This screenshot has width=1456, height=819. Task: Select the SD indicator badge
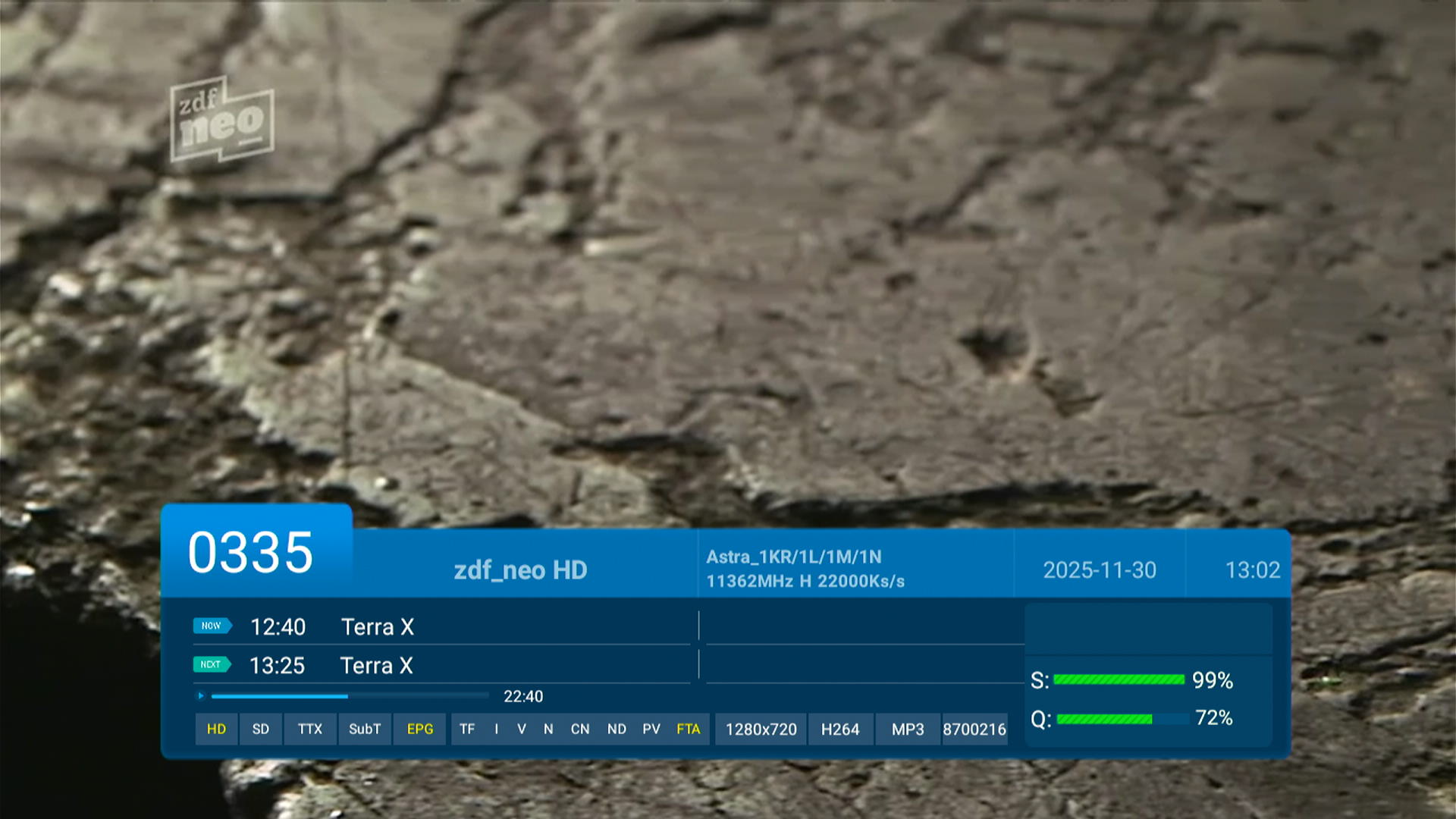click(x=260, y=729)
